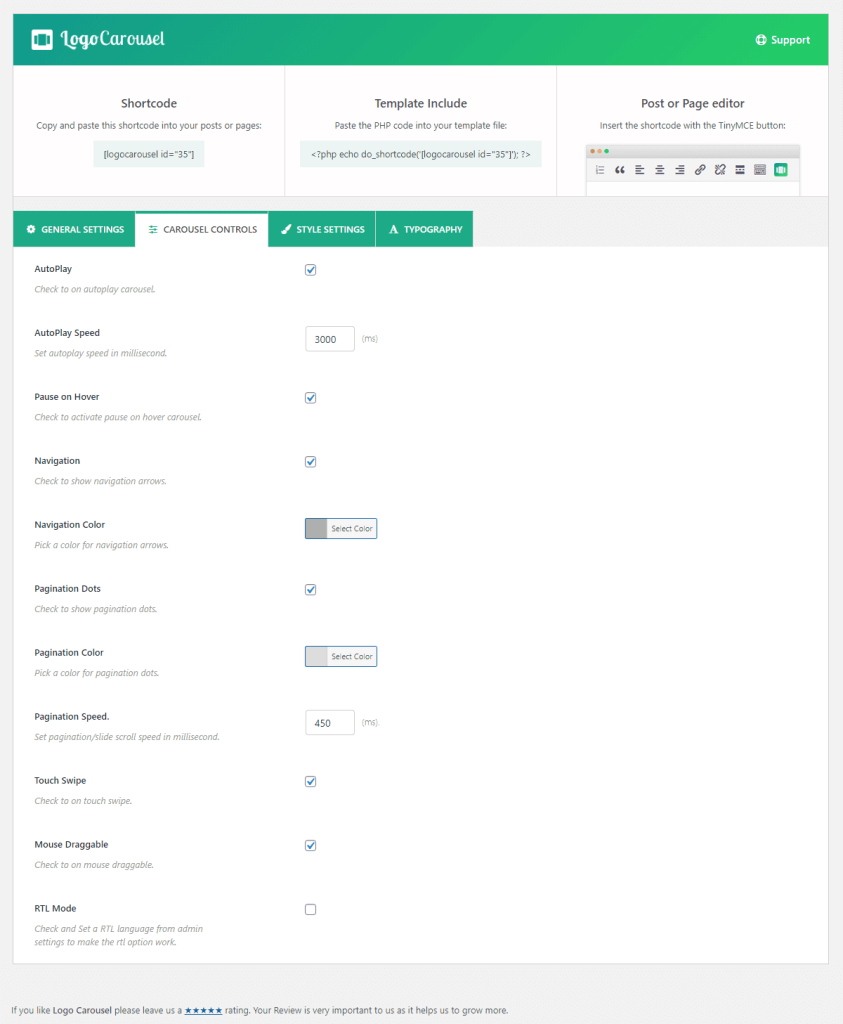Switch to the Typography tab
This screenshot has width=843, height=1024.
click(x=424, y=229)
